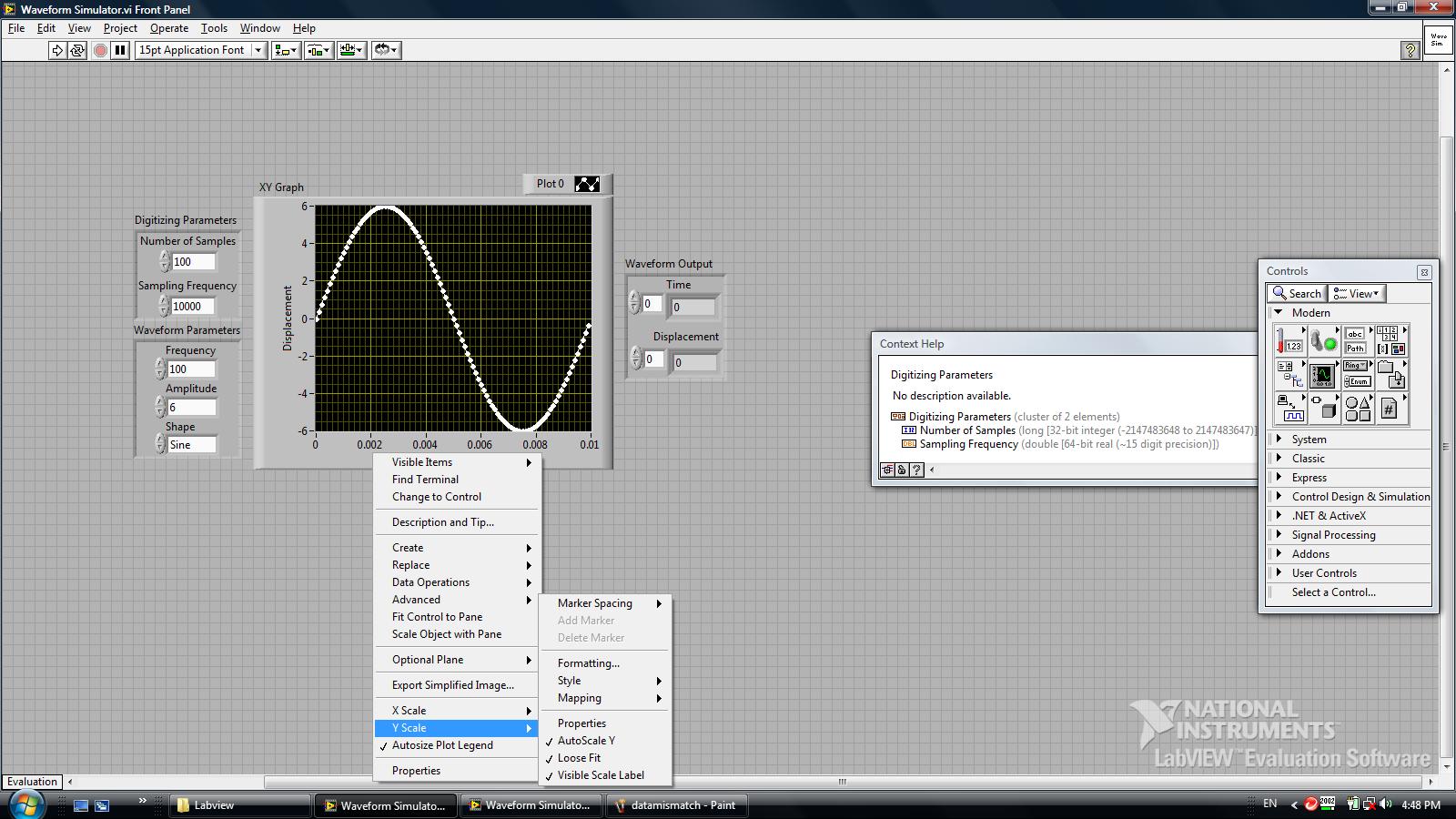The image size is (1456, 819).
Task: Collapse the Modern palette category
Action: (x=1279, y=312)
